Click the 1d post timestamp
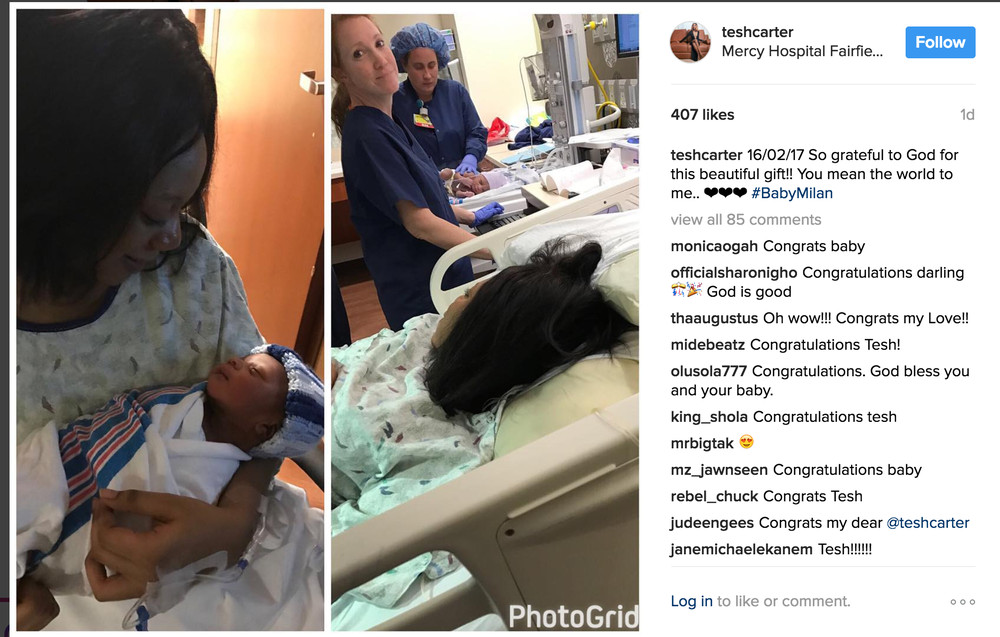The image size is (1000, 637). [x=967, y=115]
